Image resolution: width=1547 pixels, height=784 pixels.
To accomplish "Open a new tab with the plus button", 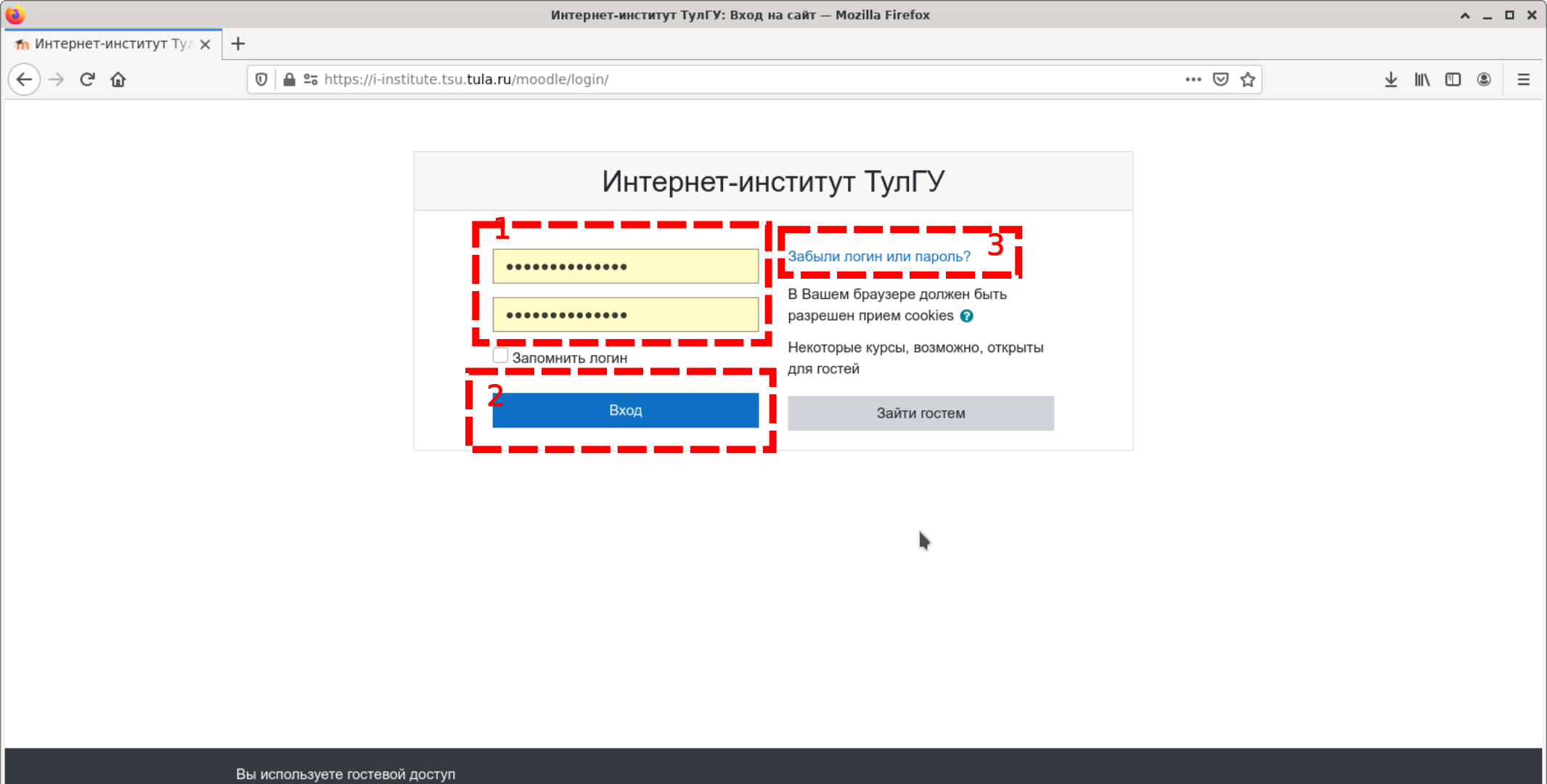I will click(x=238, y=44).
